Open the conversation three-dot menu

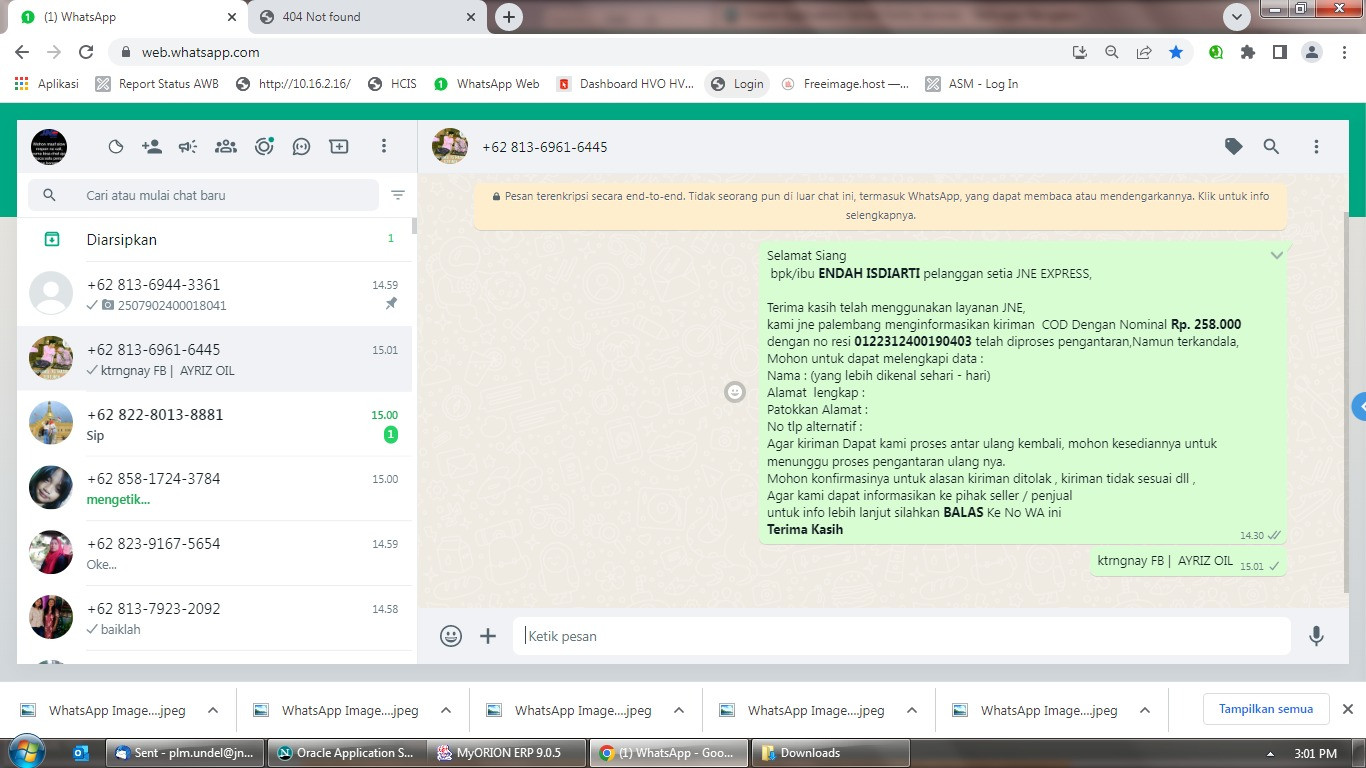(x=1316, y=147)
